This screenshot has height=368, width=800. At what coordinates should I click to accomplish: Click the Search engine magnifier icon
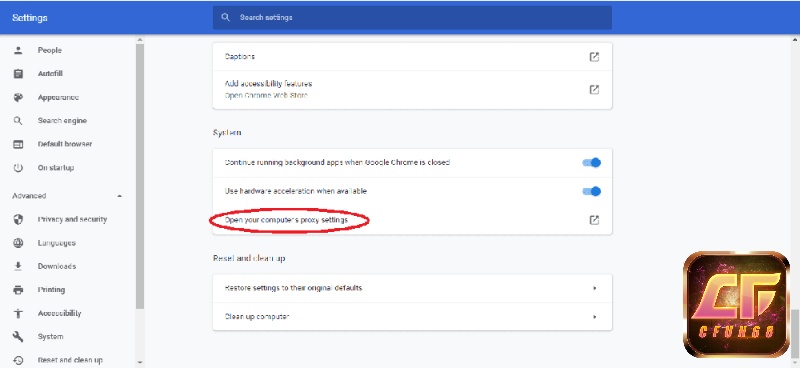(x=18, y=121)
